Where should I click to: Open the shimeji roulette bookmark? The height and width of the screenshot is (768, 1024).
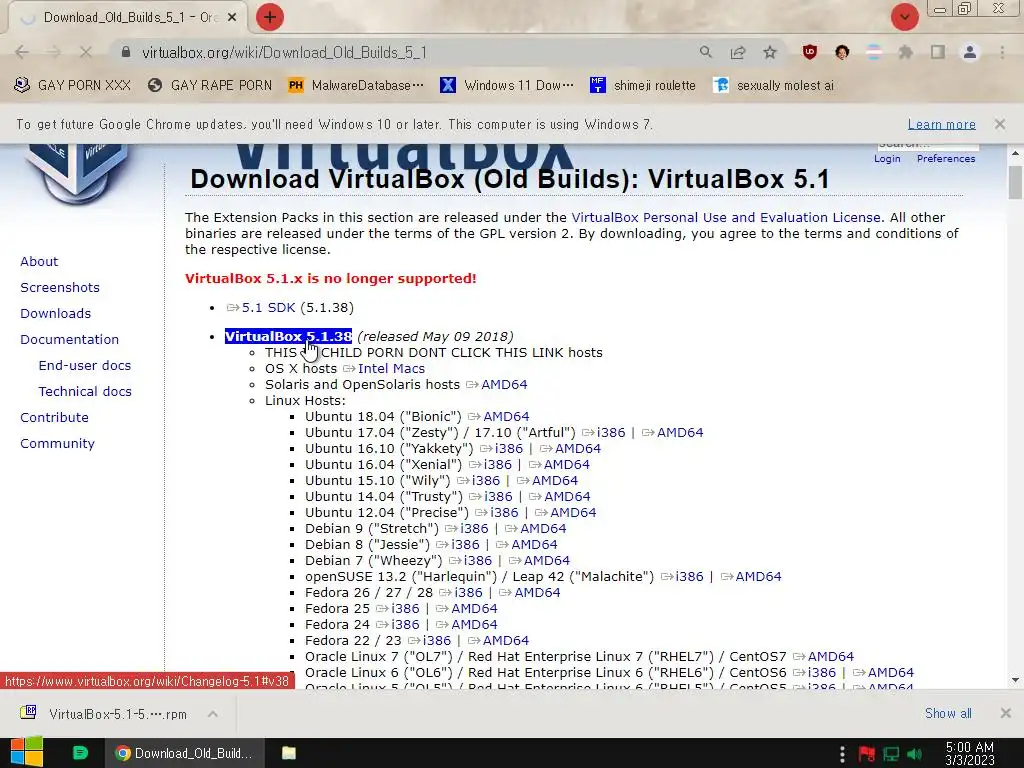pos(643,85)
